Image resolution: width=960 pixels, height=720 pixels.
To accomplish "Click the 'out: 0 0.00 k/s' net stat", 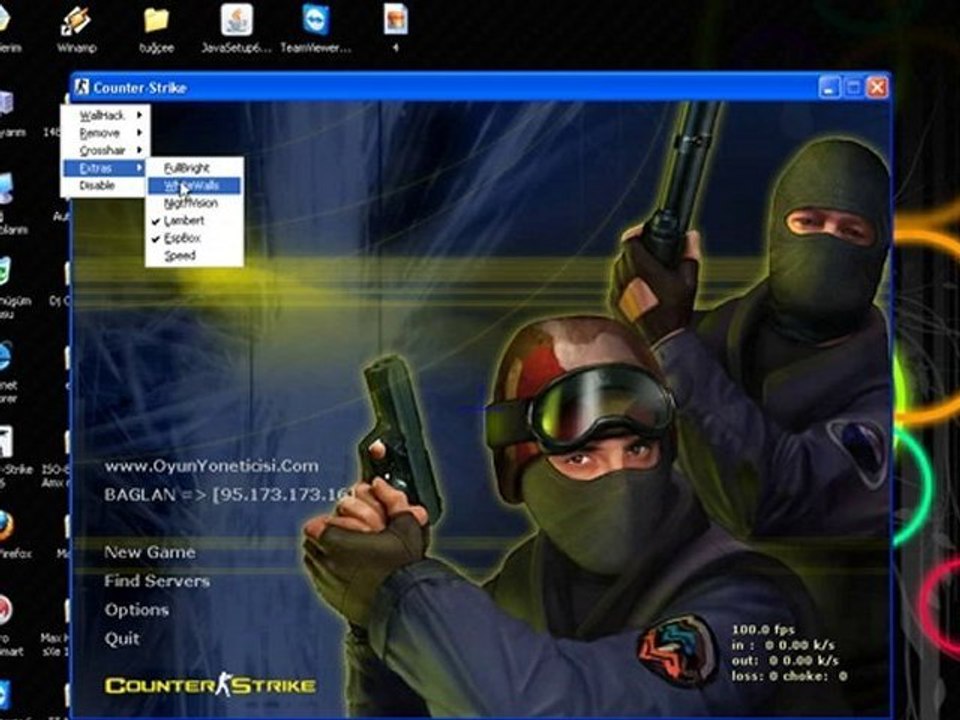I will [x=785, y=661].
